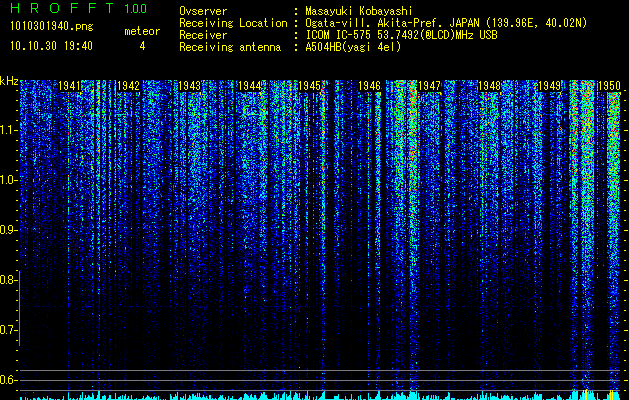Click the 1942 time marker
This screenshot has height=400, width=629.
coord(128,86)
